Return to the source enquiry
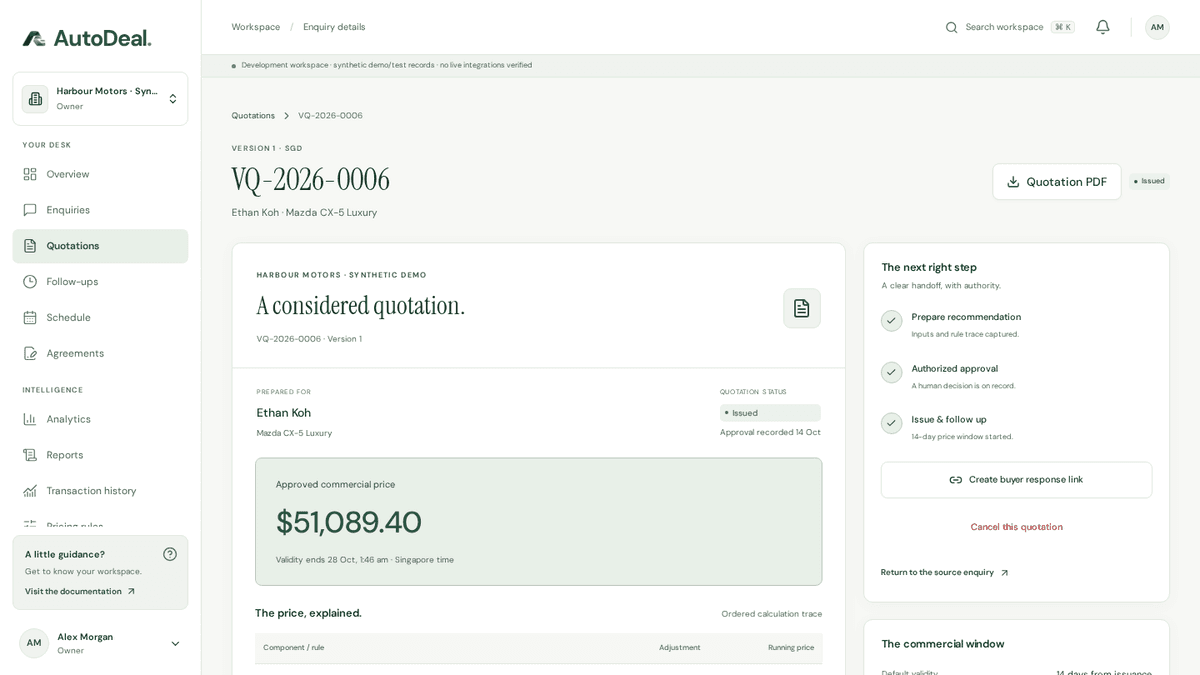The width and height of the screenshot is (1200, 675). coord(945,573)
